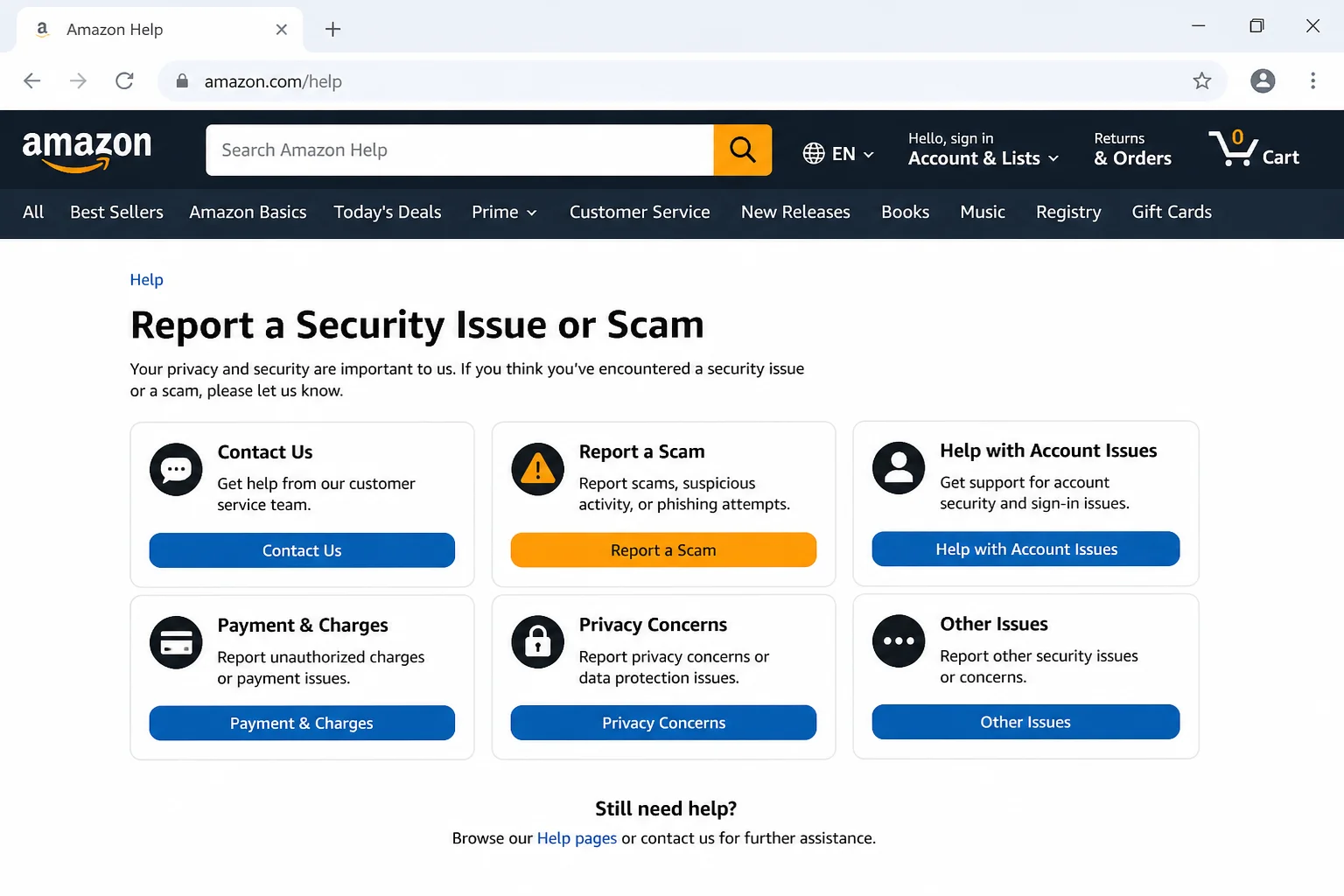This screenshot has height=896, width=1344.
Task: Click the Still need help? text
Action: (666, 808)
